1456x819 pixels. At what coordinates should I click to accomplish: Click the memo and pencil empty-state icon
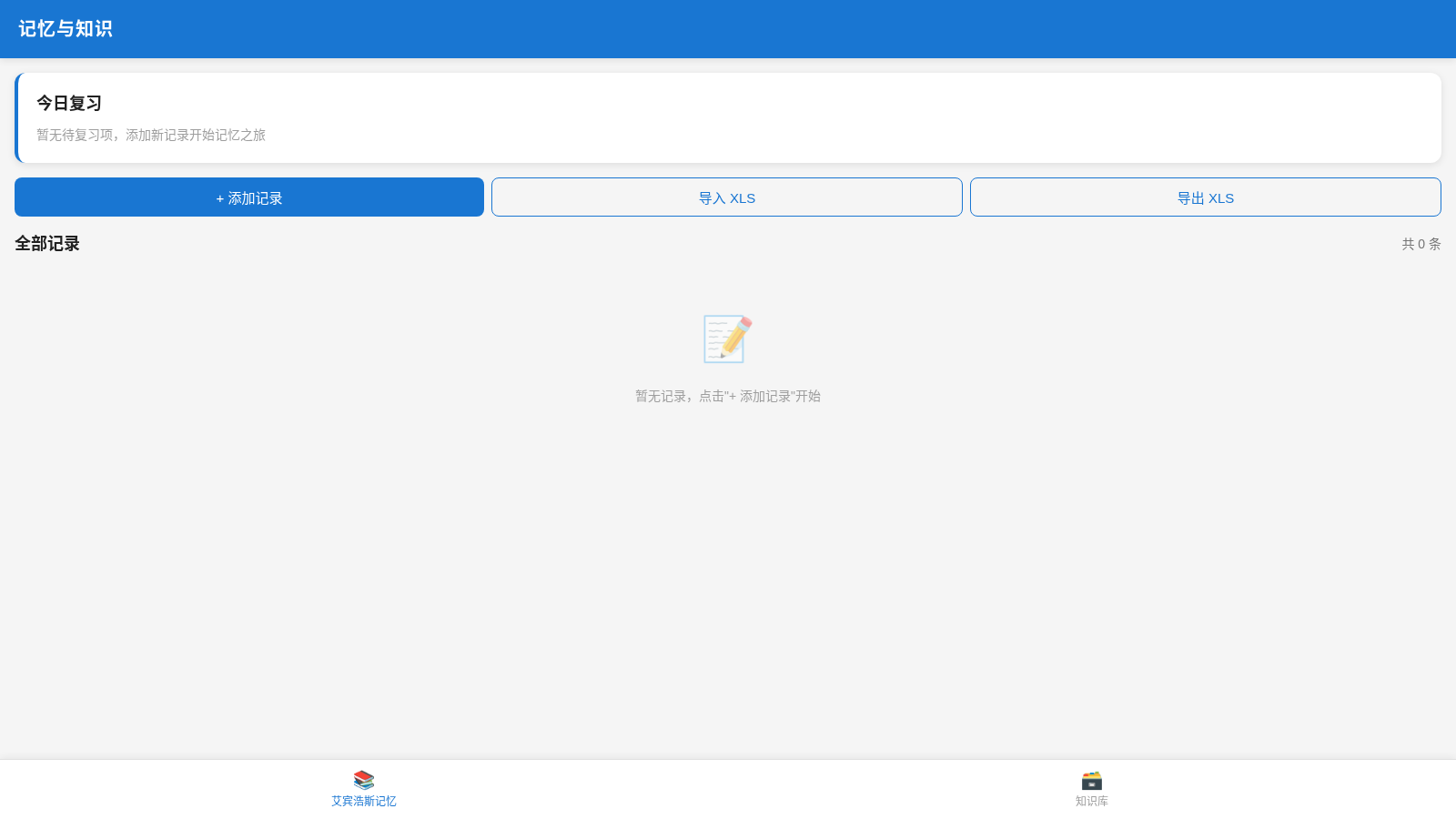pyautogui.click(x=728, y=339)
